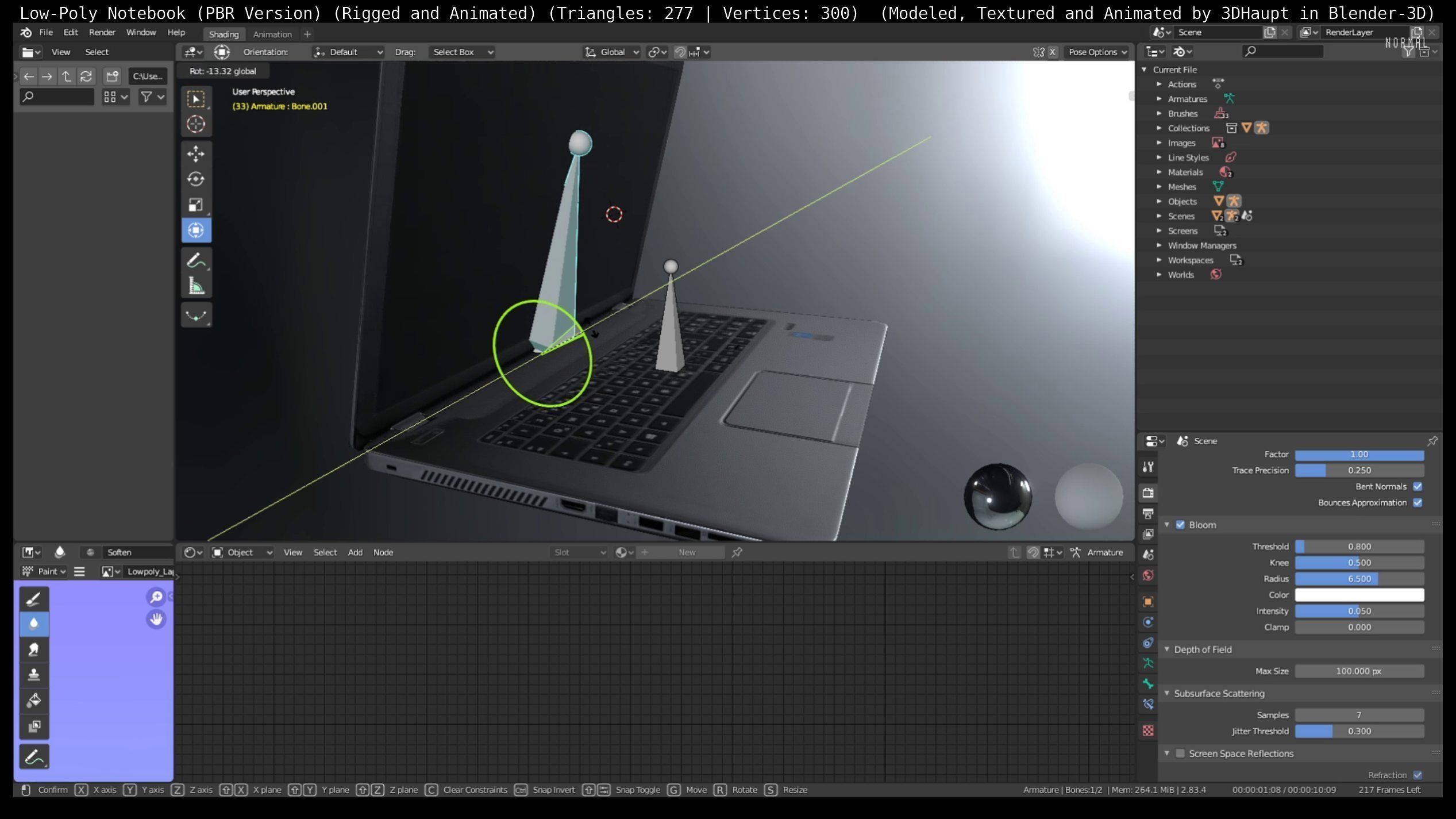Open the Drag Select Box dropdown
This screenshot has width=1456, height=819.
click(463, 52)
